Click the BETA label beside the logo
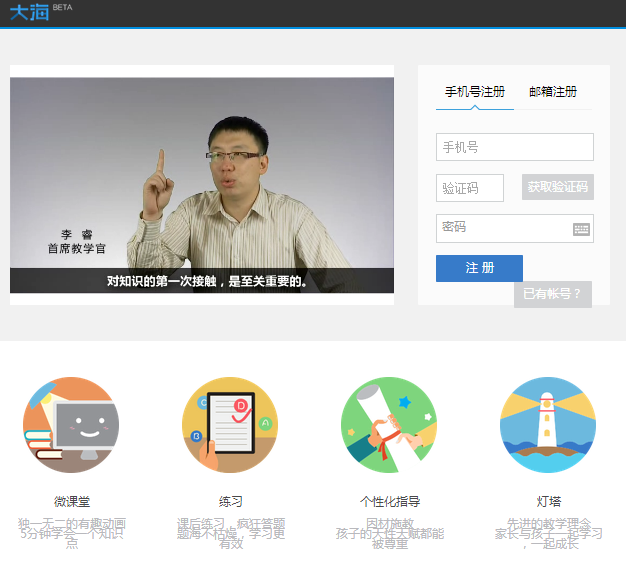This screenshot has height=577, width=626. coord(62,7)
